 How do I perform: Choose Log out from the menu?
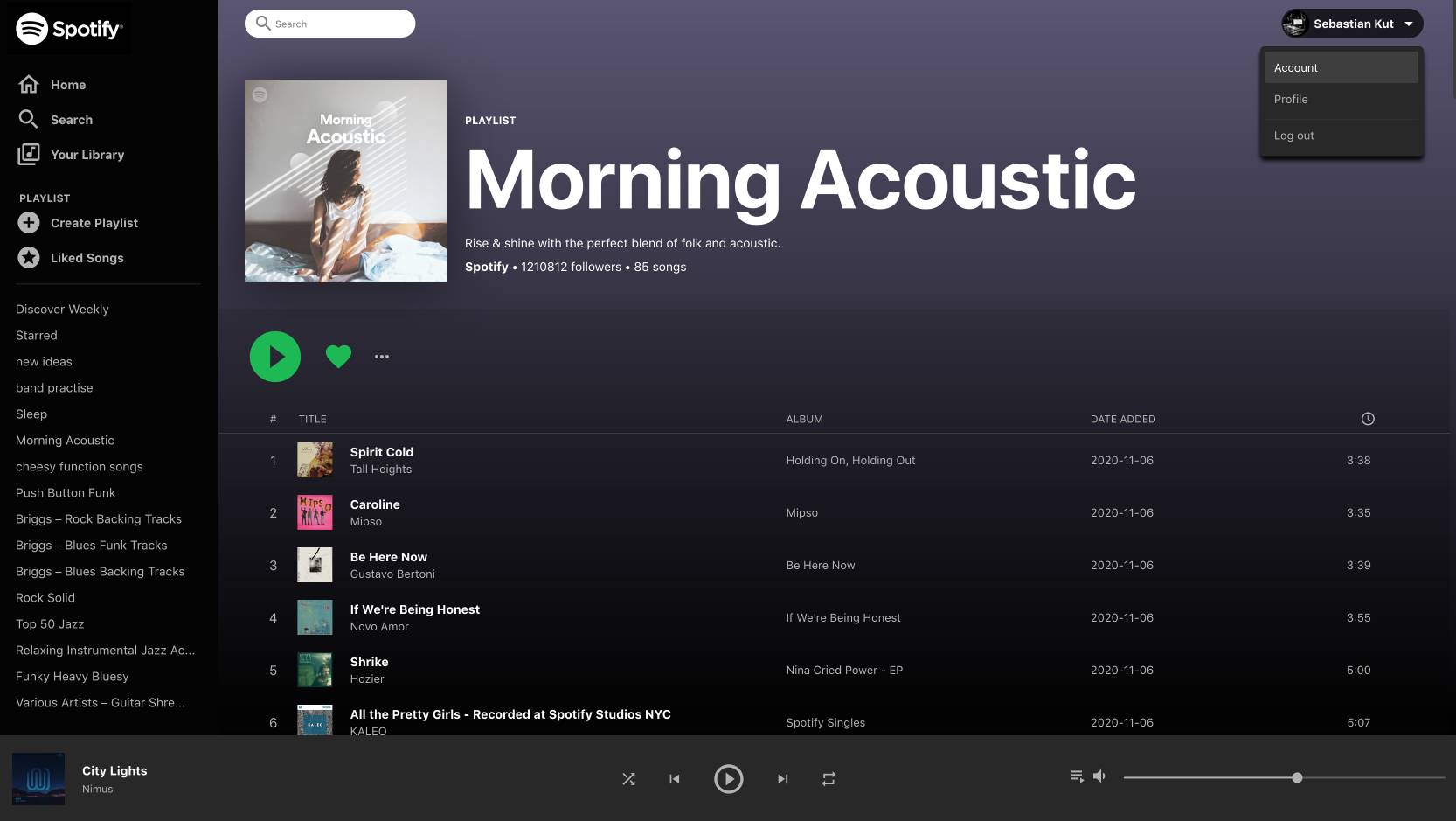(1293, 136)
